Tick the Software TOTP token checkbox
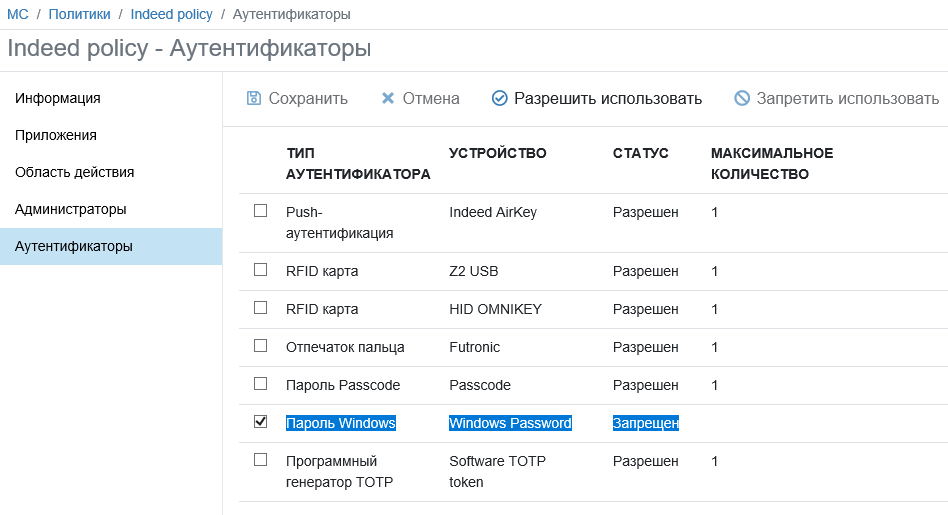This screenshot has height=515, width=948. [261, 460]
